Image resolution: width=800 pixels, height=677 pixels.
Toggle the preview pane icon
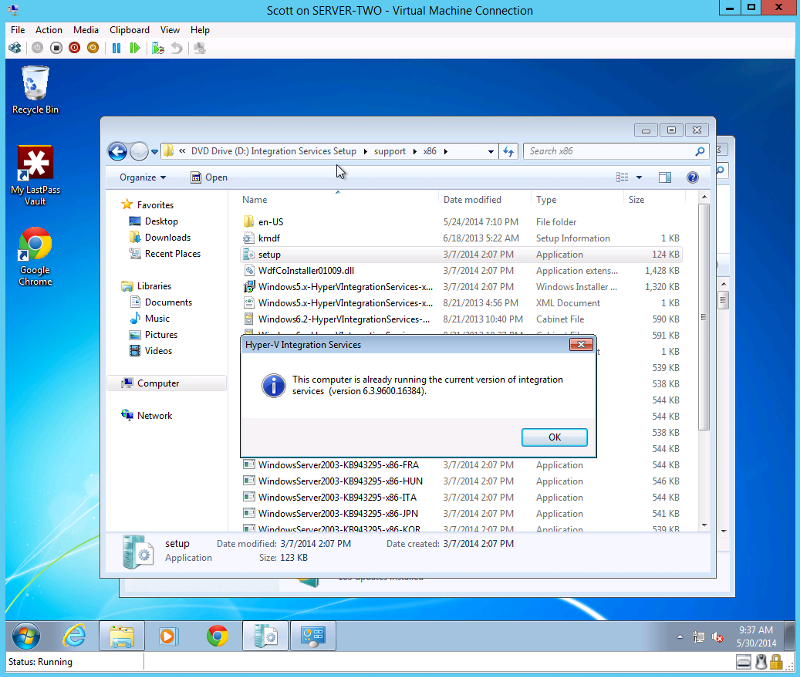click(x=665, y=178)
